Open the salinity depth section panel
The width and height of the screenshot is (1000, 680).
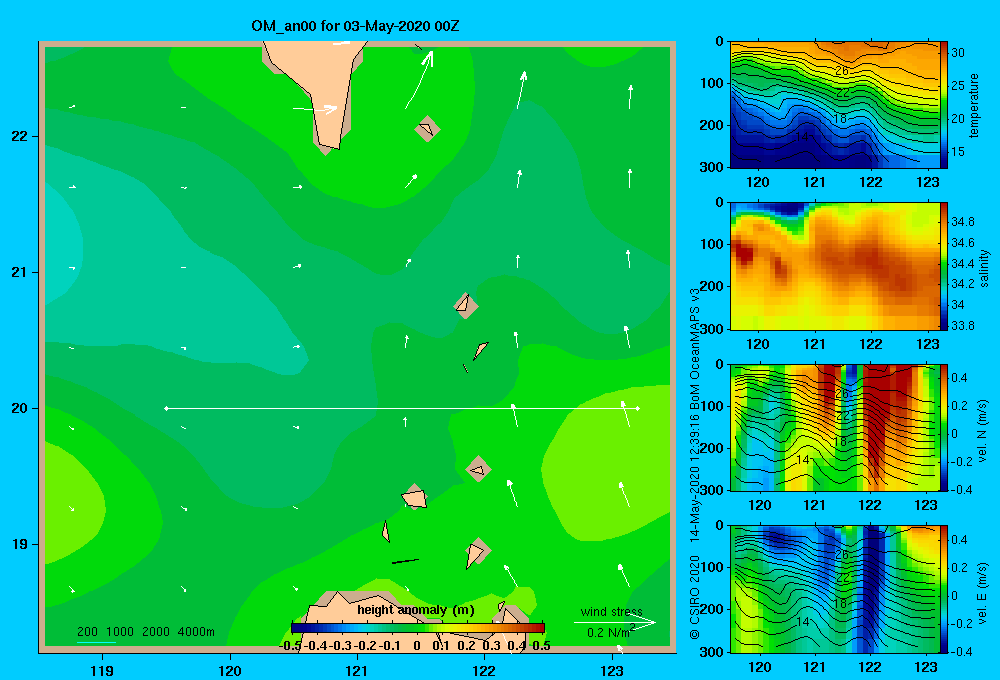(835, 266)
